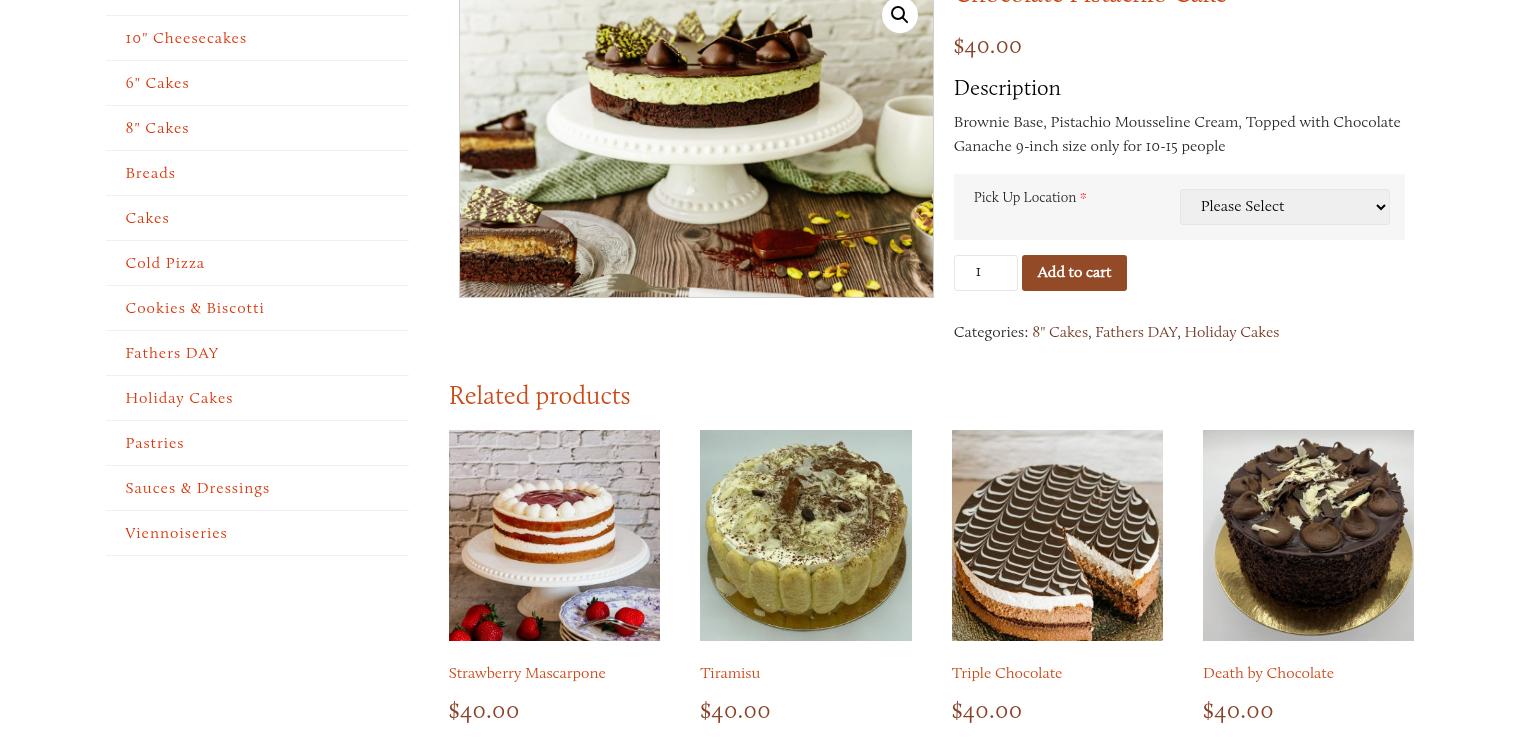
Task: Open the 10" Cheesecakes category
Action: tap(186, 38)
